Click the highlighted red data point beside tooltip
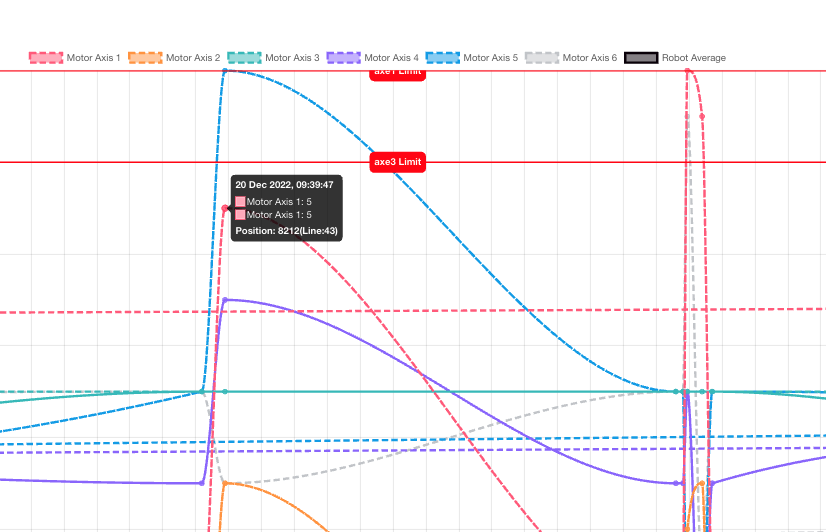Screen dimensions: 826x532 tap(225, 208)
